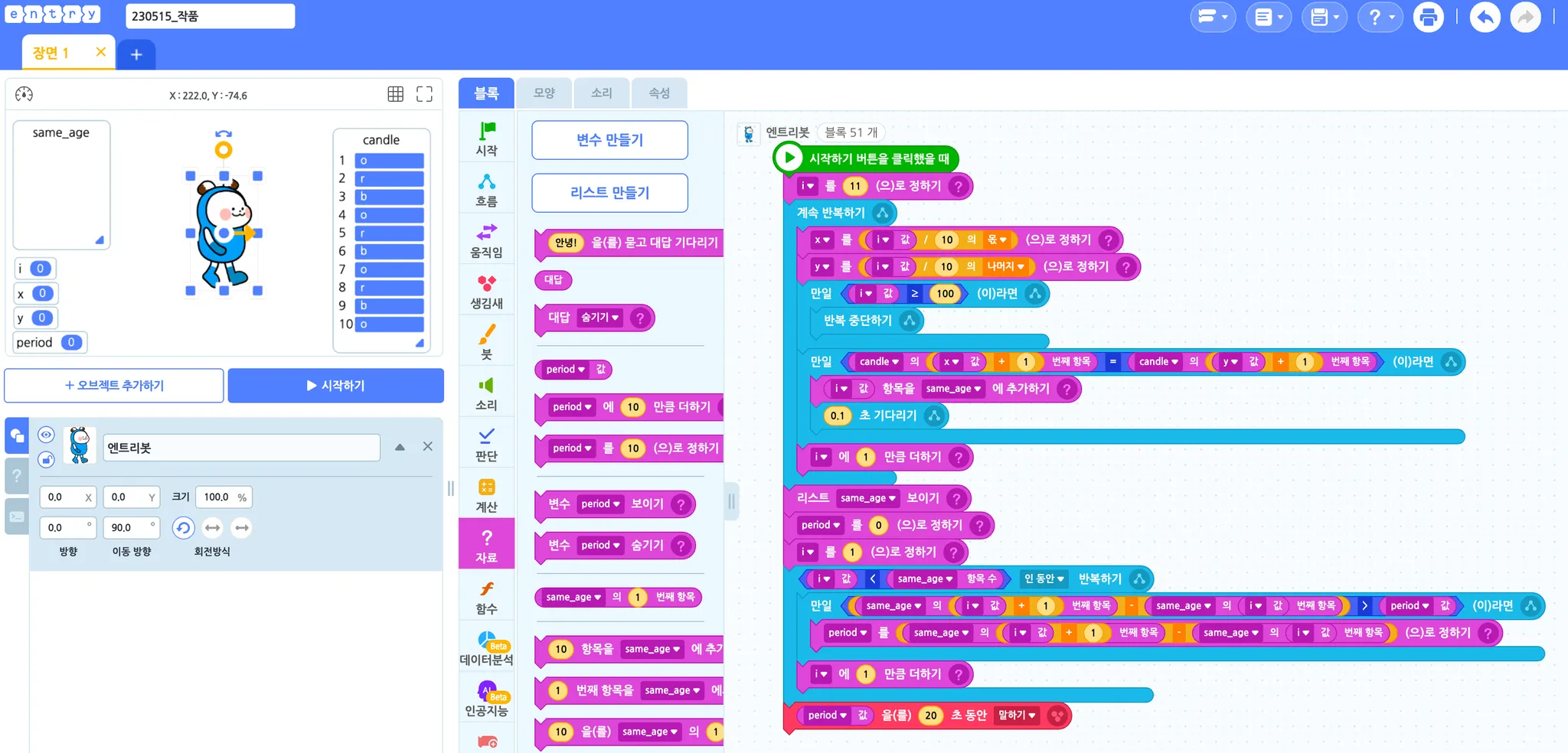
Task: Open the 몫 operator dropdown
Action: click(997, 240)
